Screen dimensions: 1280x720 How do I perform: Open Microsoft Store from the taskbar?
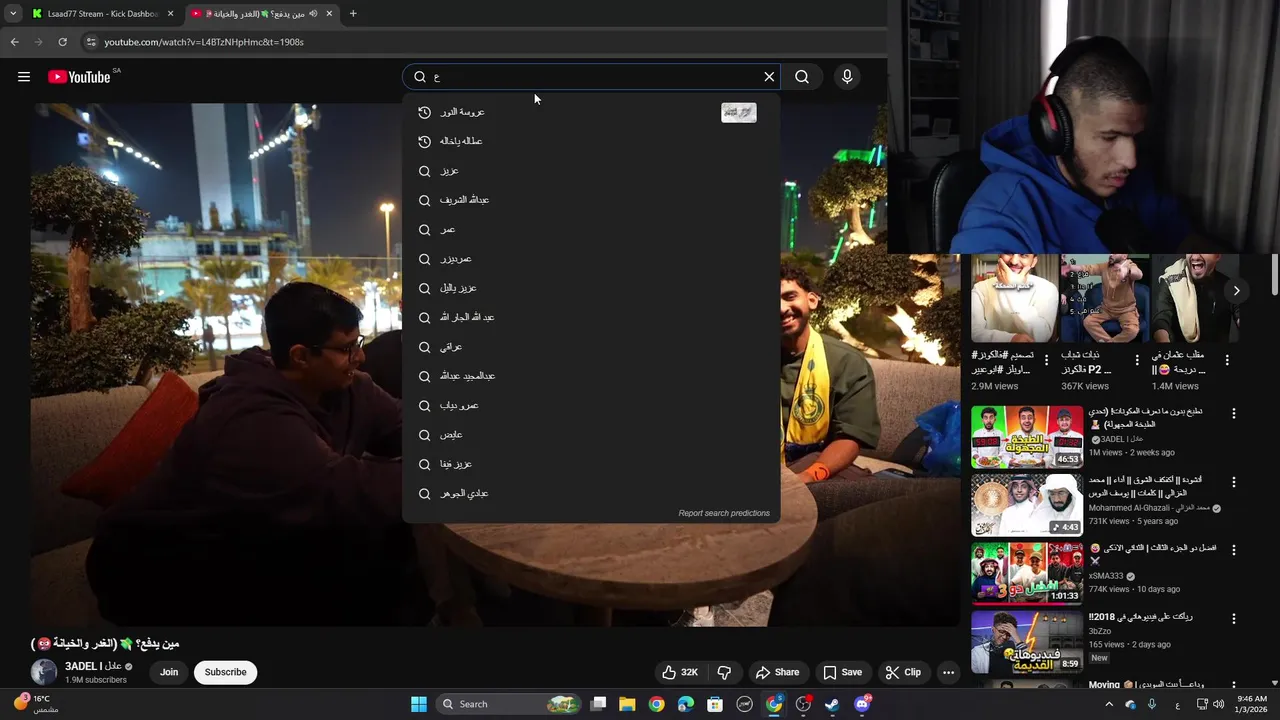click(715, 704)
